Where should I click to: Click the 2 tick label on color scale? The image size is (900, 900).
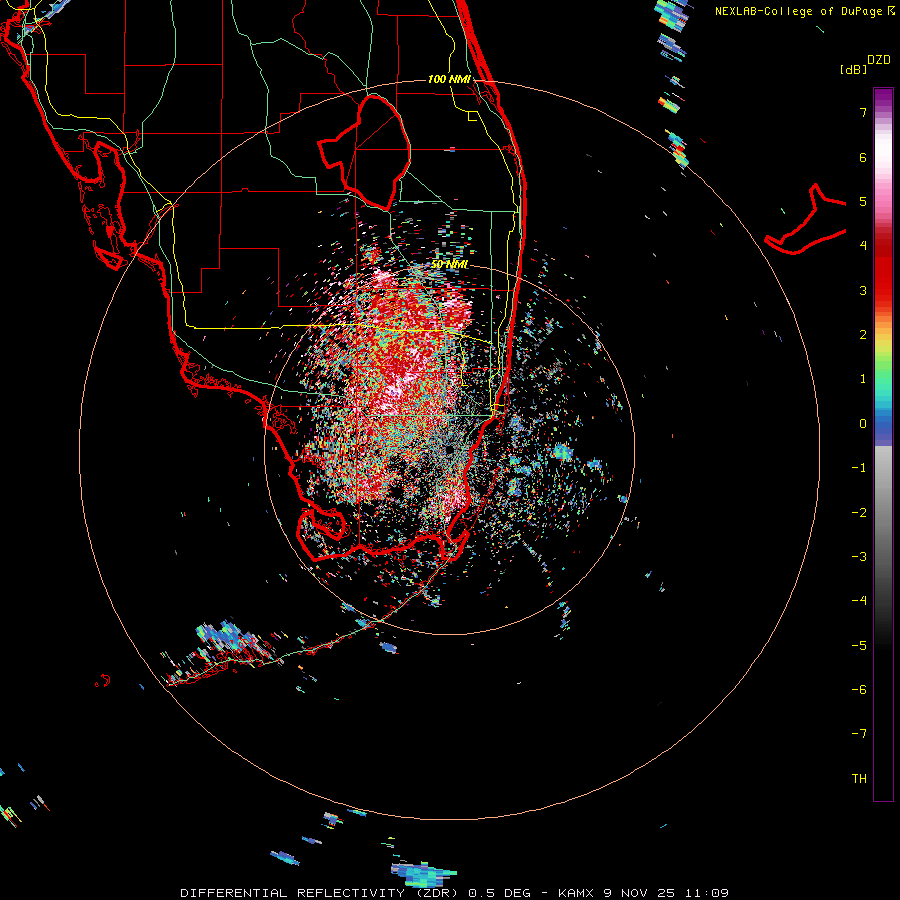click(863, 335)
